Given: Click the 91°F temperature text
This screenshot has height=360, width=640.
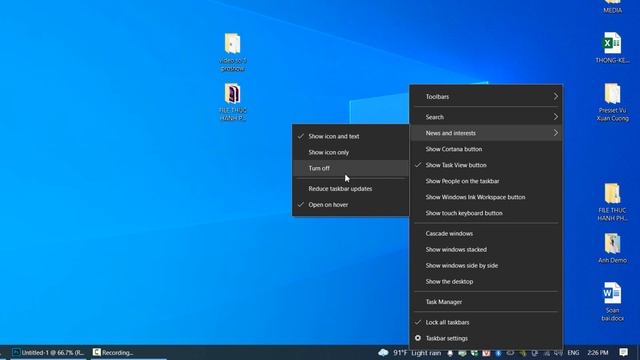Looking at the screenshot, I should tap(400, 353).
